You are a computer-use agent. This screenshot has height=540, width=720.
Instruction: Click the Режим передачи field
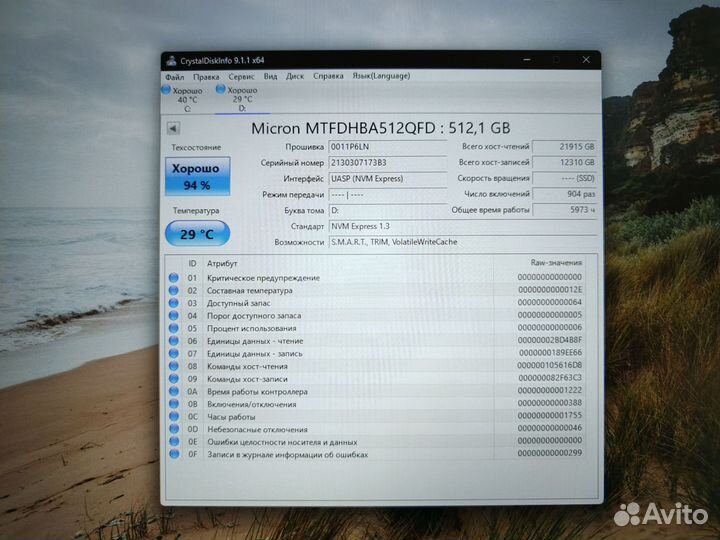tap(388, 195)
